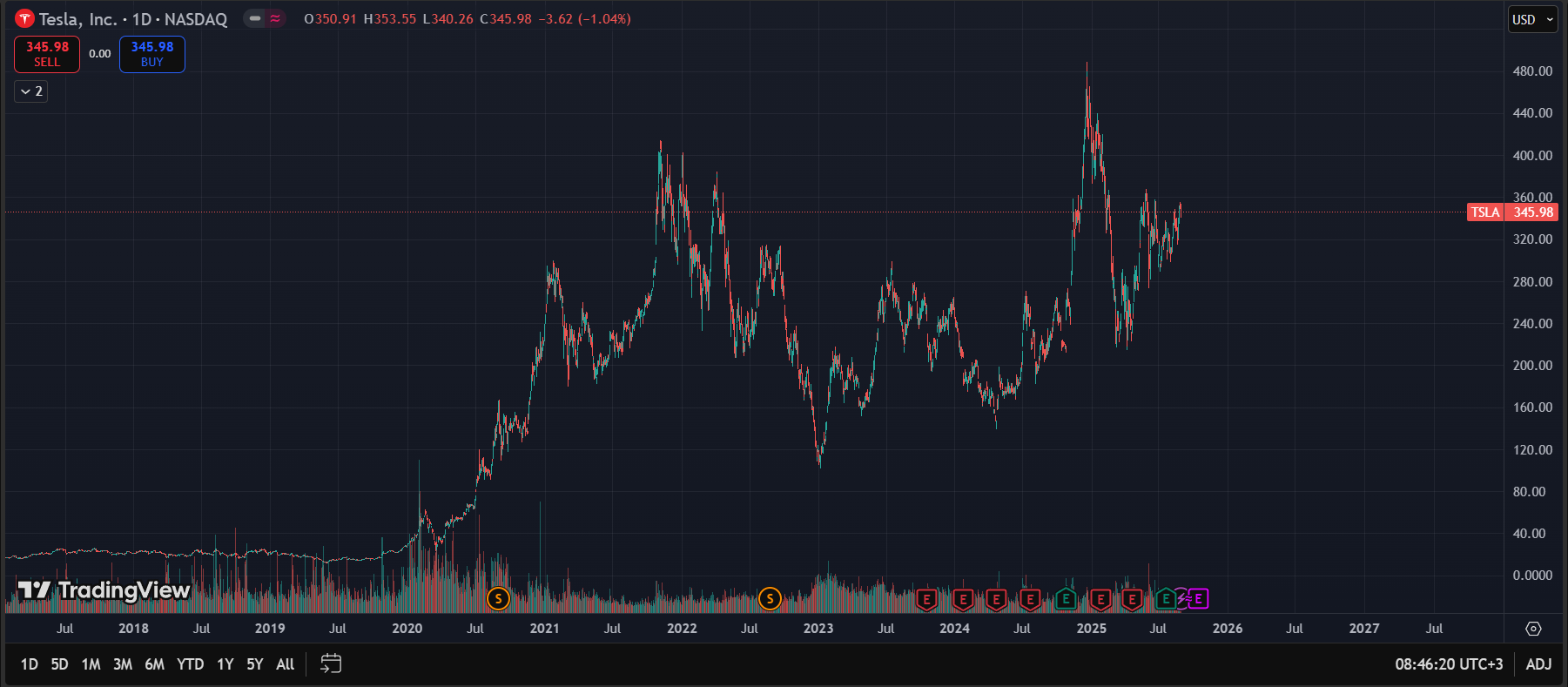Select the 6M time range
The width and height of the screenshot is (1568, 687).
(x=155, y=664)
